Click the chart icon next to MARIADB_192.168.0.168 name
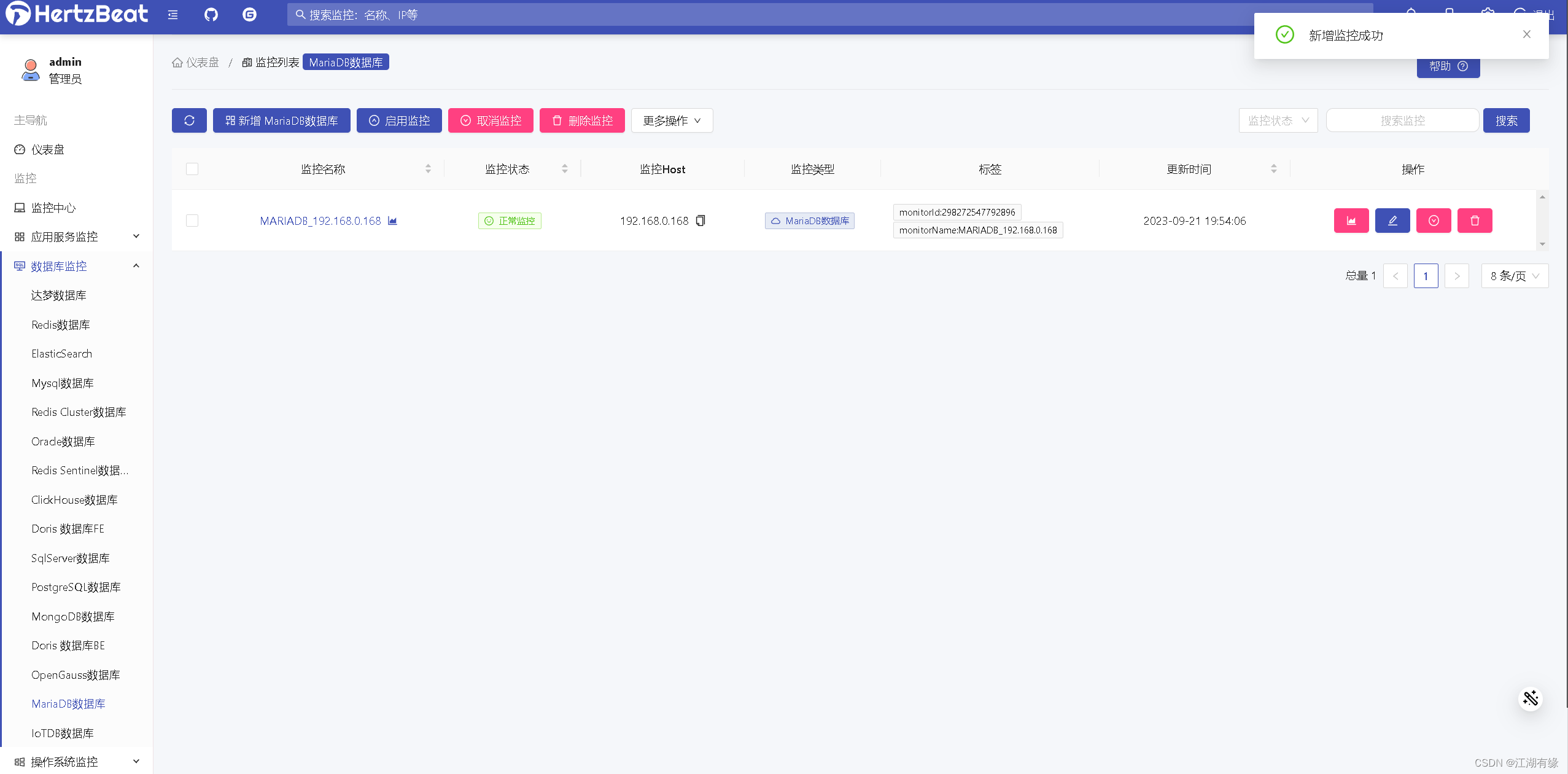 392,221
